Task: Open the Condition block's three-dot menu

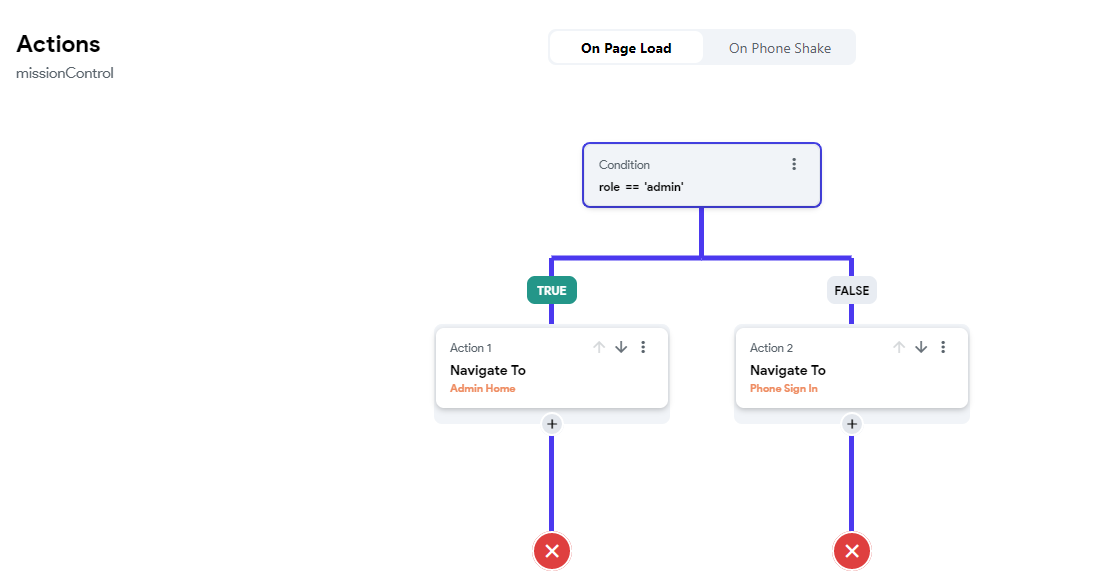Action: pyautogui.click(x=794, y=164)
